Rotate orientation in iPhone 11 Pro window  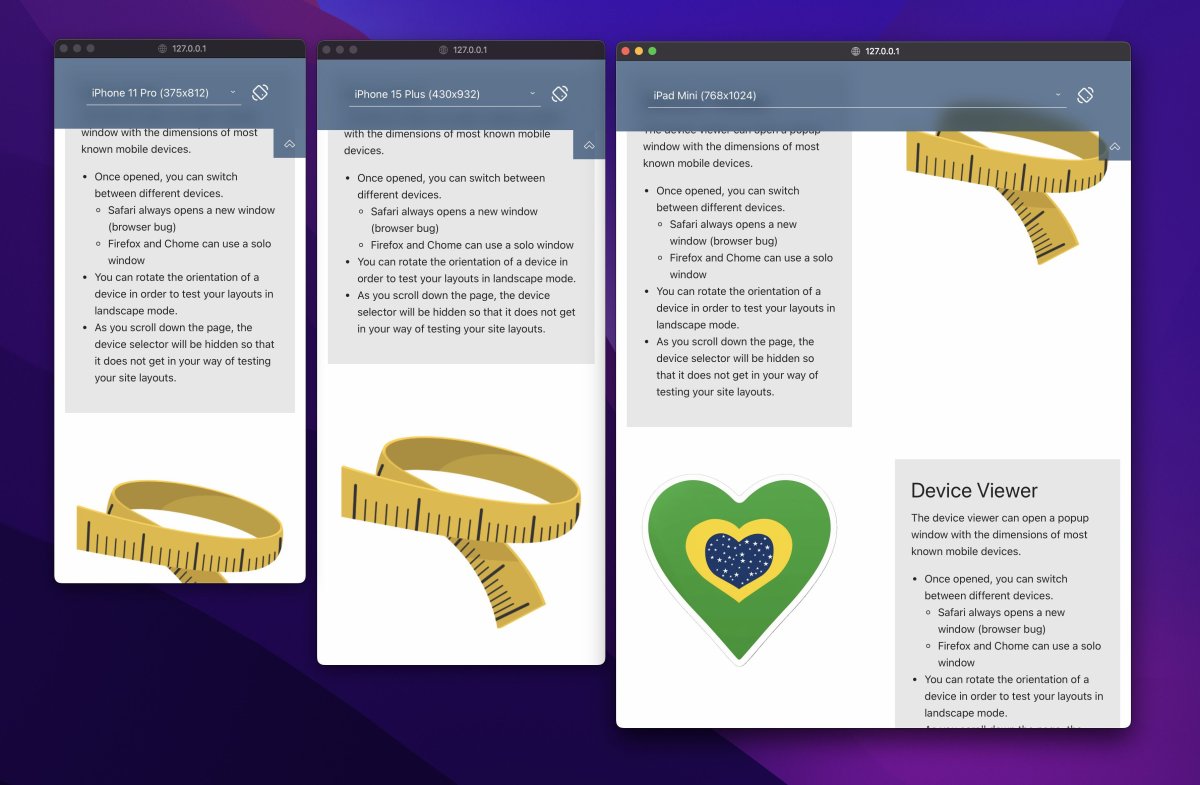pyautogui.click(x=260, y=92)
